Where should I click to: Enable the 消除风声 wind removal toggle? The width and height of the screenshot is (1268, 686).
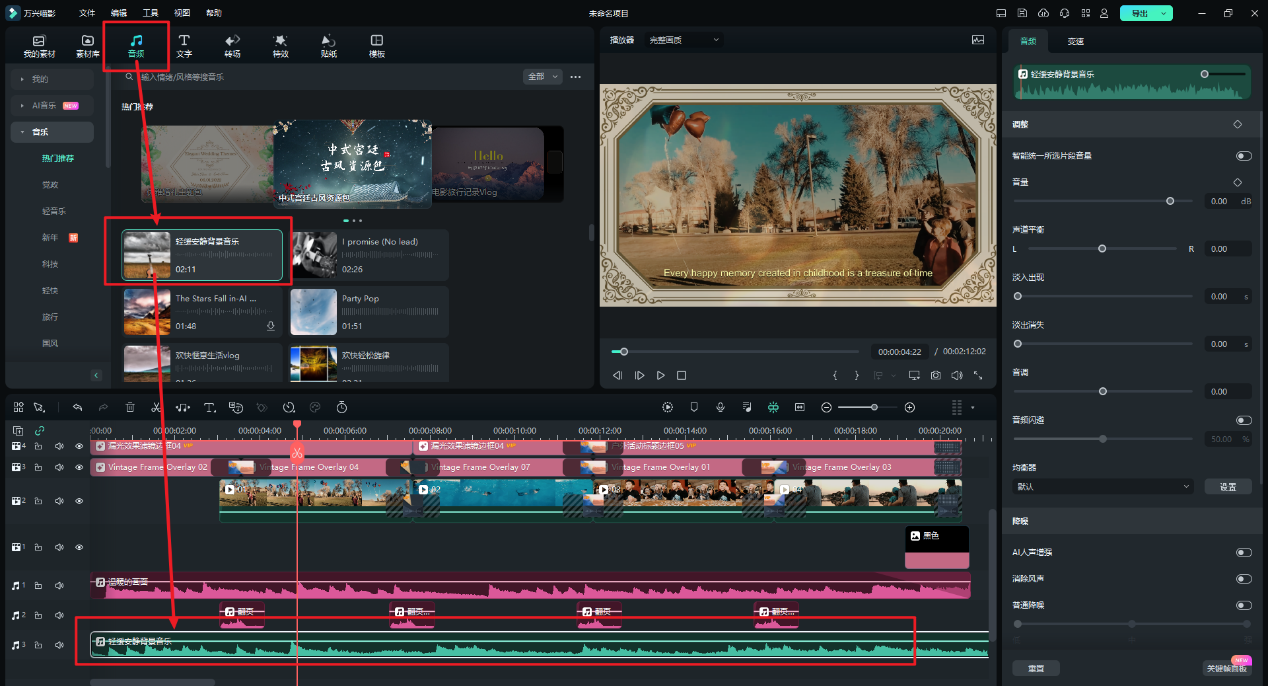pos(1243,579)
